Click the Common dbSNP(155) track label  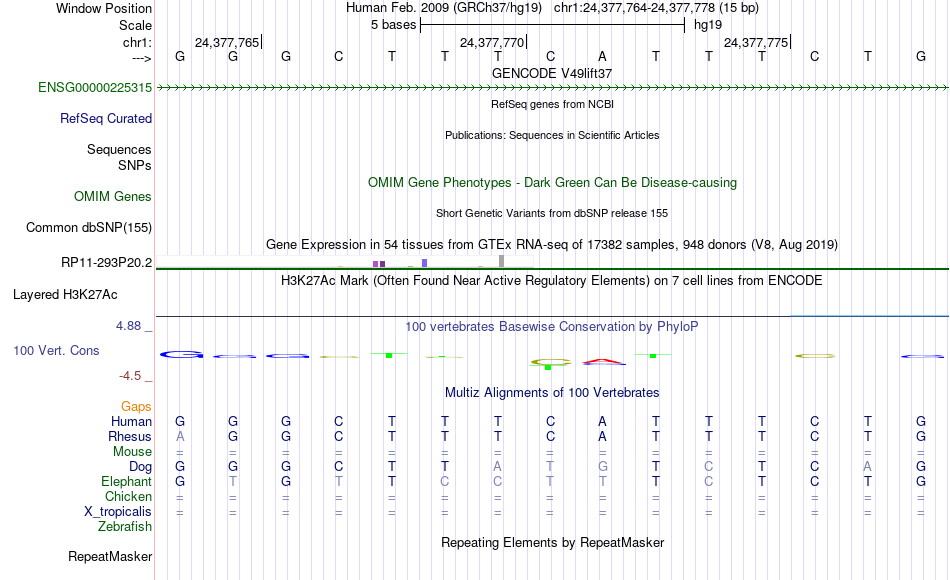[88, 227]
